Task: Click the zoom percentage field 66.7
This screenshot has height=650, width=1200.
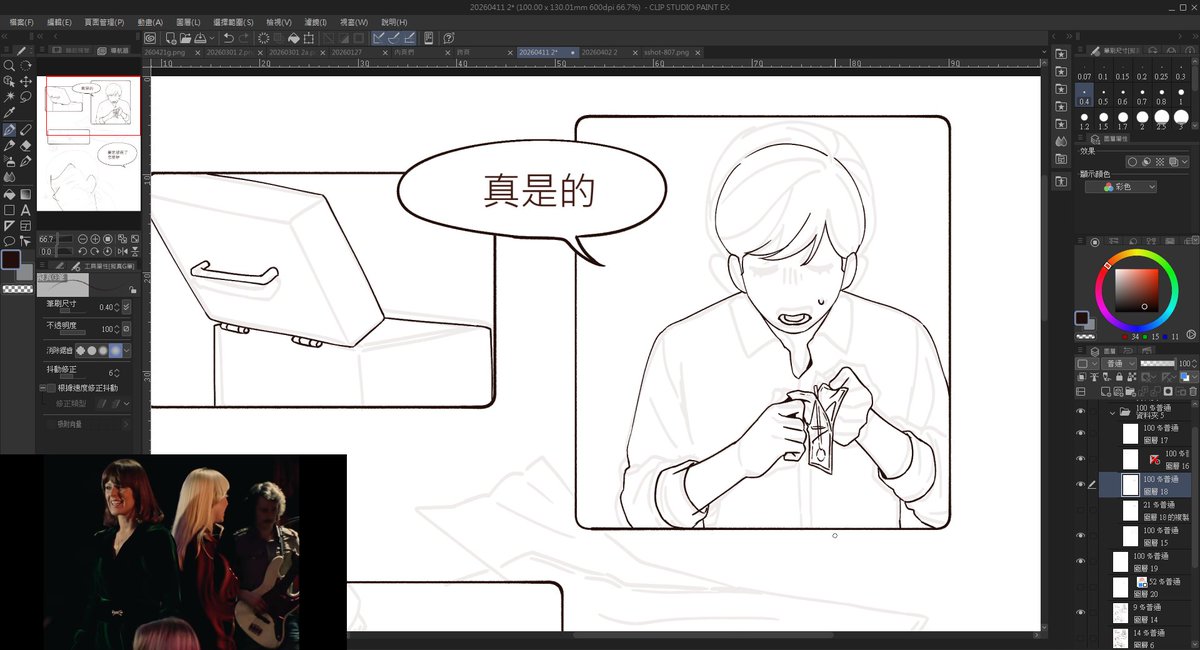Action: click(x=46, y=239)
